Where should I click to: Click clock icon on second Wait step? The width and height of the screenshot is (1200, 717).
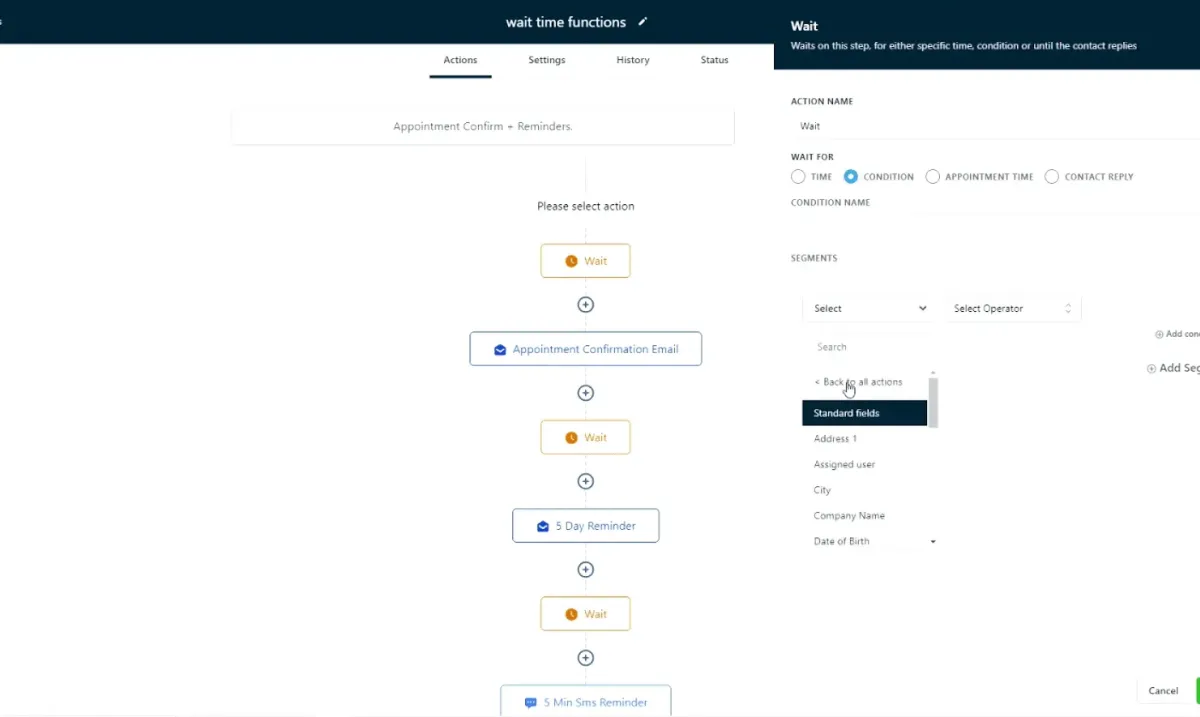click(571, 438)
